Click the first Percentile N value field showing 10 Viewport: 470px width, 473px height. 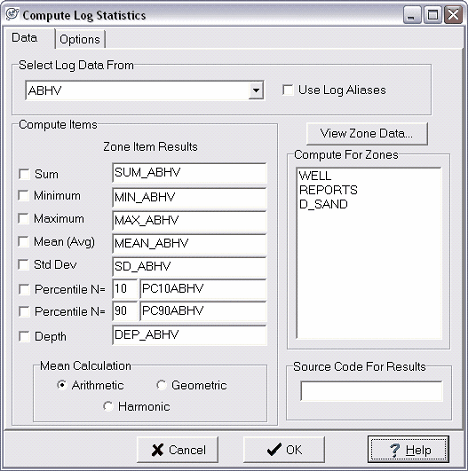click(x=125, y=289)
